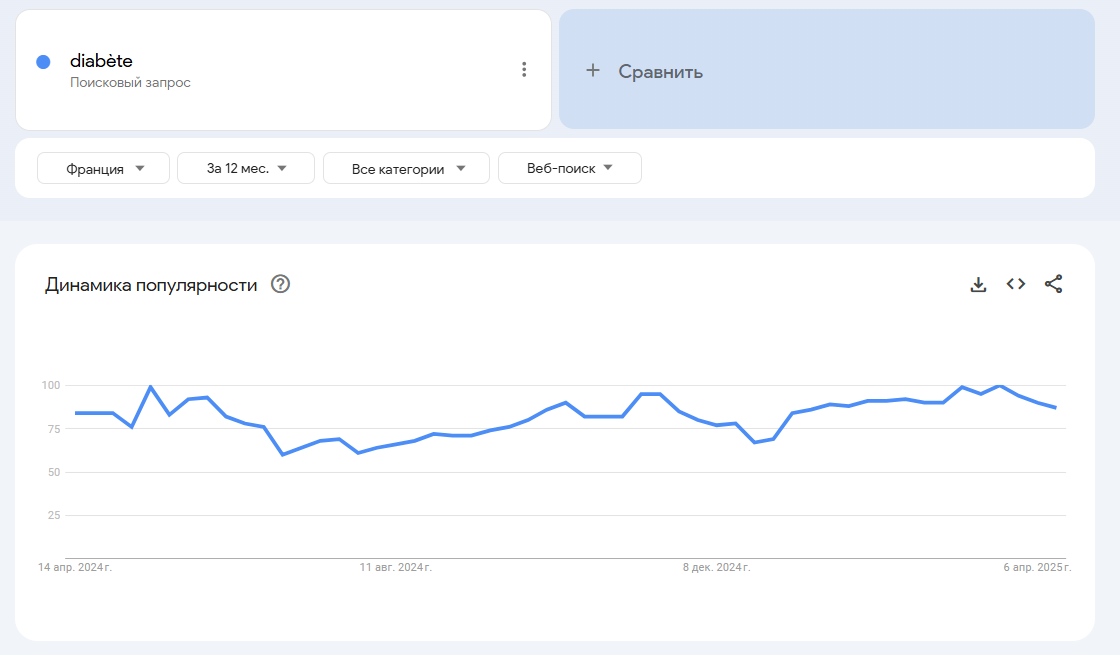Share the chart using share icon
The image size is (1120, 655).
pos(1054,284)
